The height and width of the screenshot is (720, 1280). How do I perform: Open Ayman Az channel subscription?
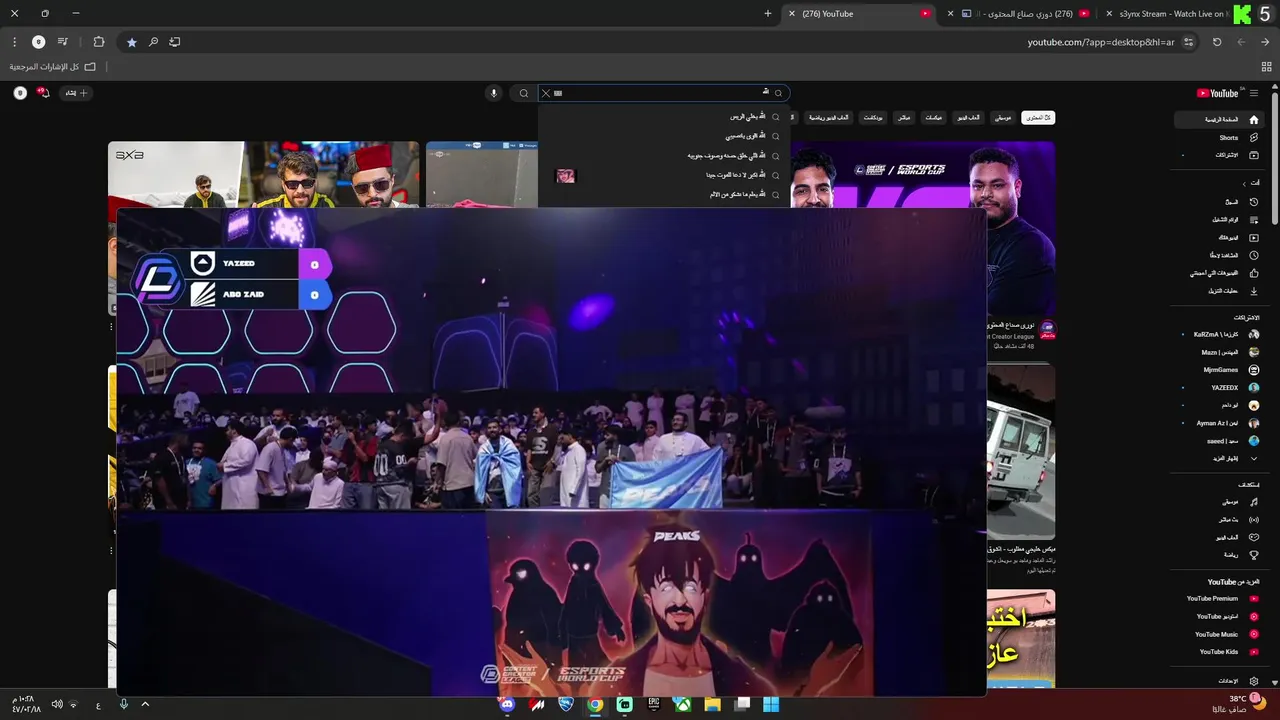click(x=1219, y=424)
